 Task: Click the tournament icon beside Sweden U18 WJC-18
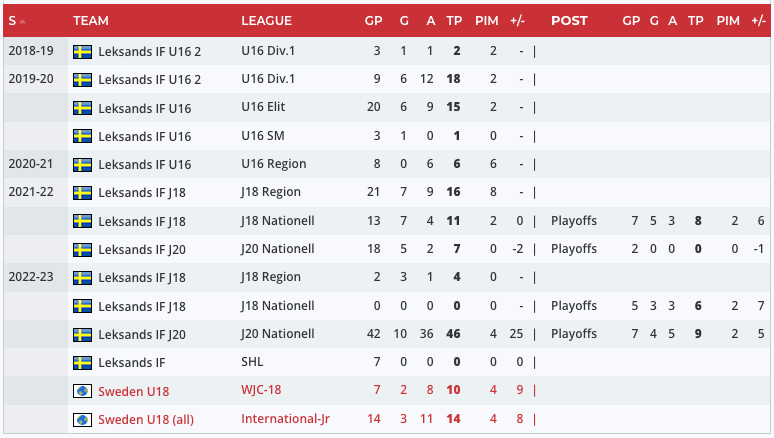pyautogui.click(x=82, y=390)
